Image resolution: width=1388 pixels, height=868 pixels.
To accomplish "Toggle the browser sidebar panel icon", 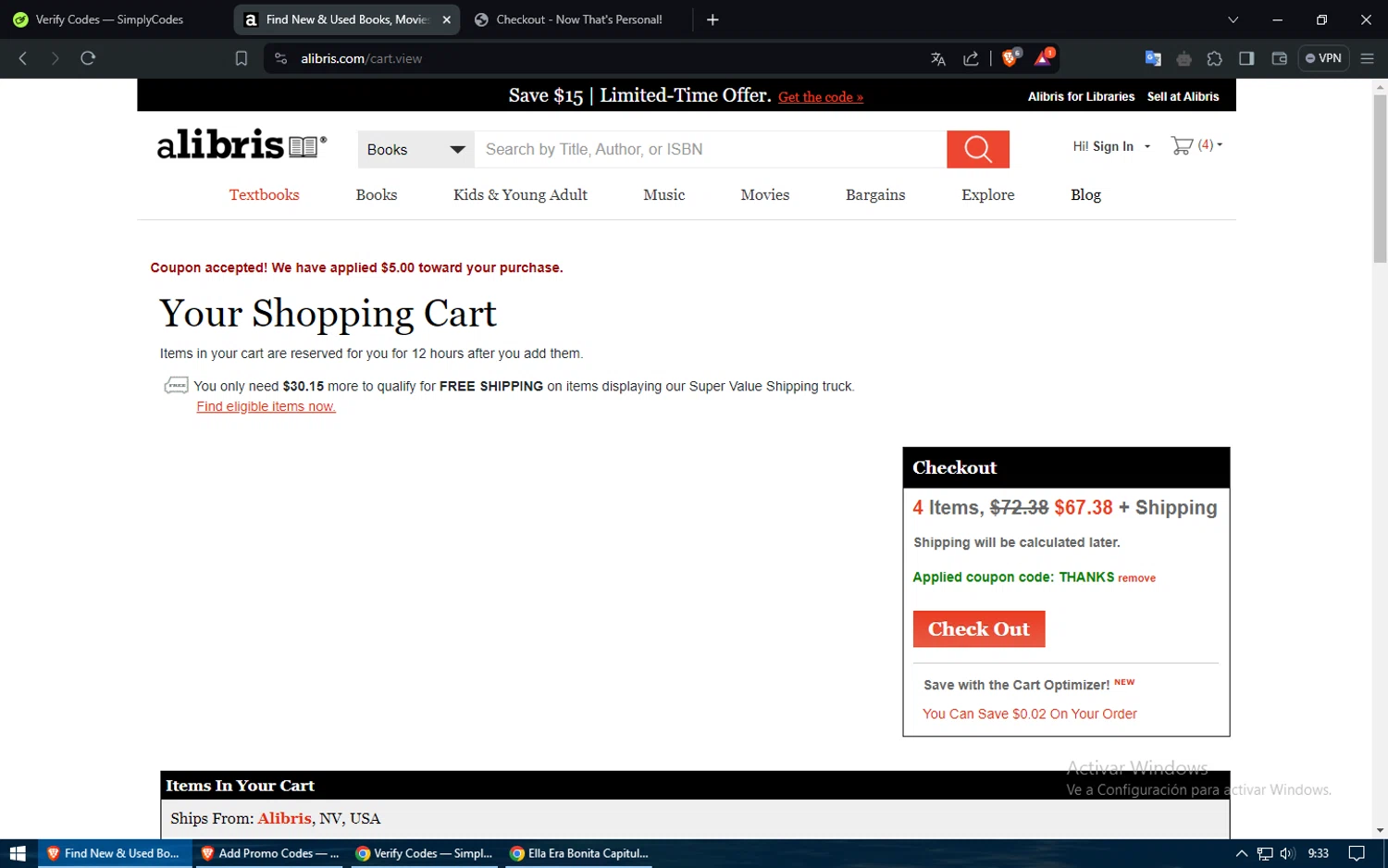I will [x=1246, y=58].
